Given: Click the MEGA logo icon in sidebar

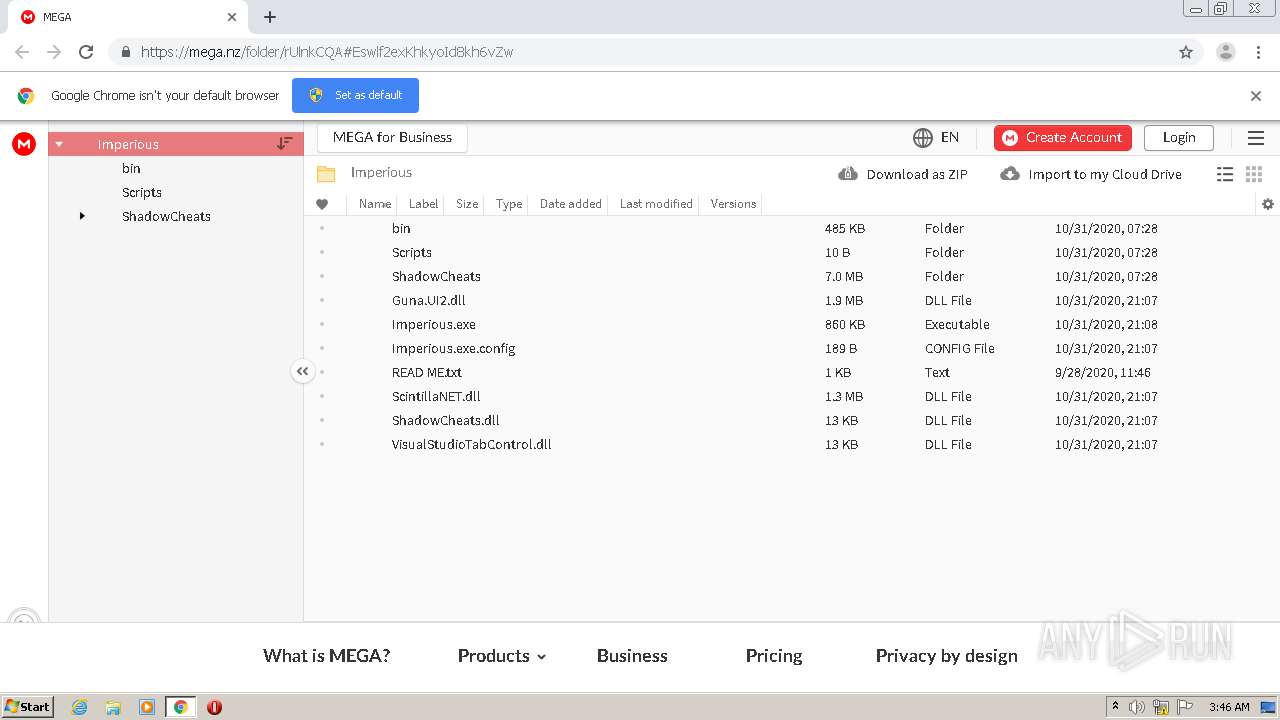Looking at the screenshot, I should (24, 144).
